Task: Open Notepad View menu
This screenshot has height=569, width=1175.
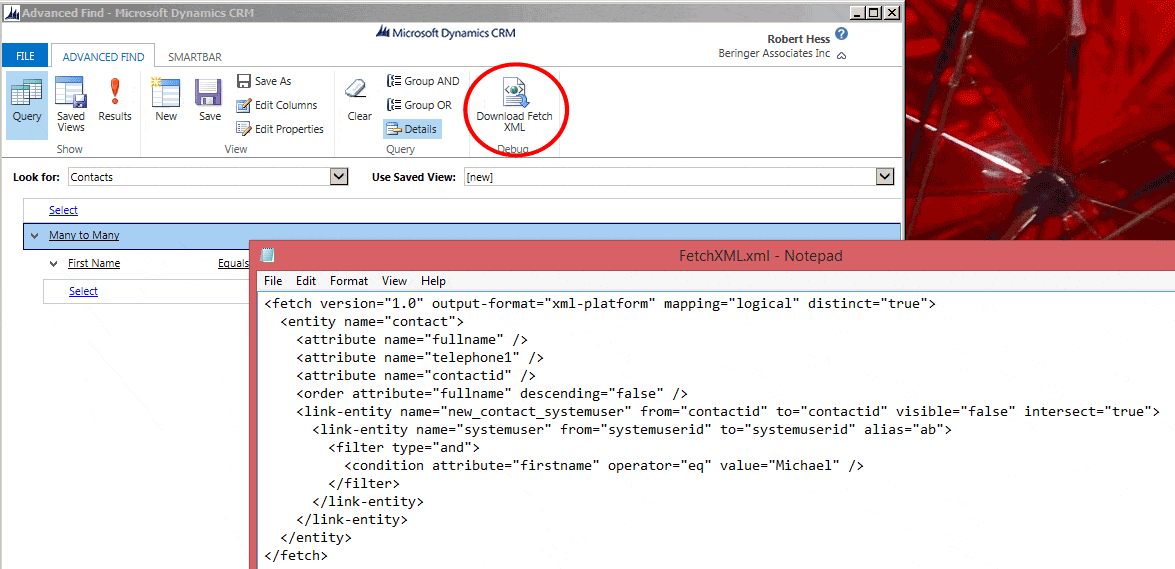Action: [394, 281]
